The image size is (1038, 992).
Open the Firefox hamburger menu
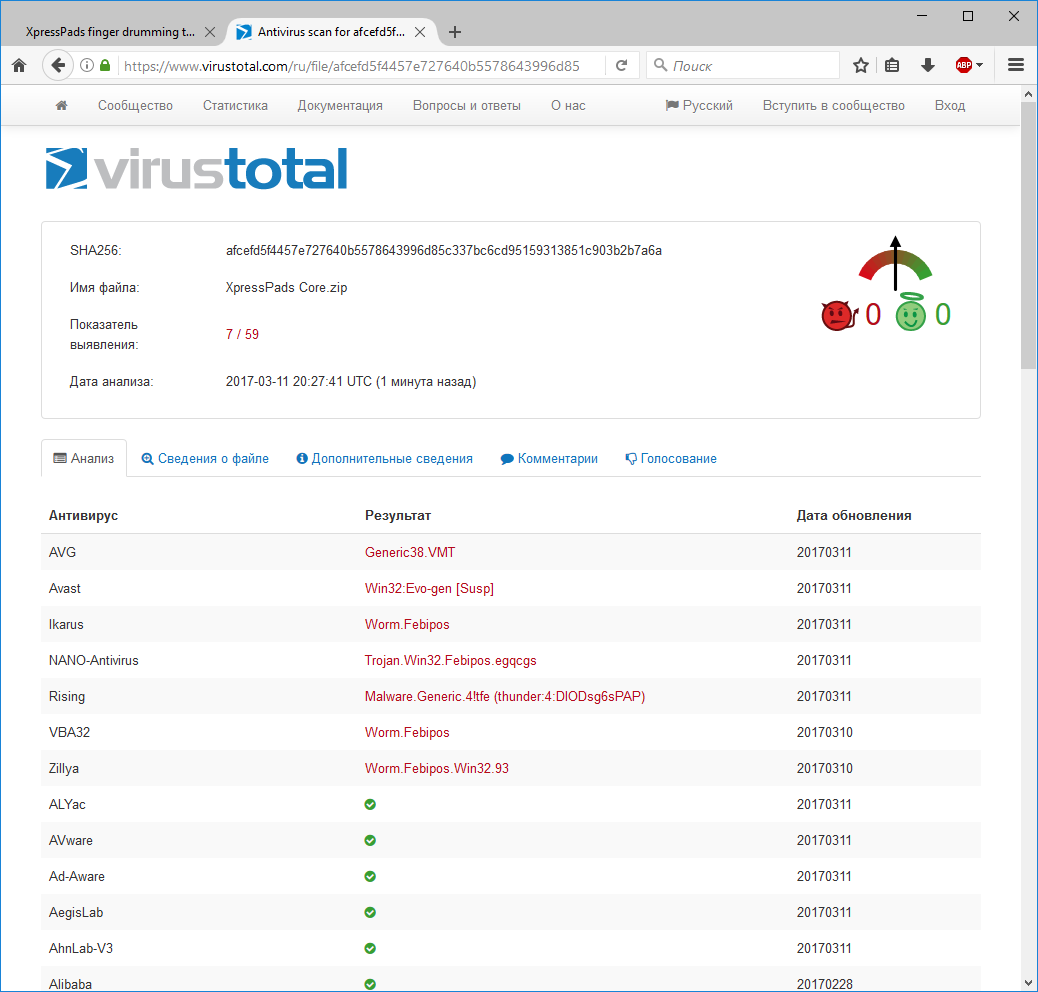click(x=1016, y=66)
